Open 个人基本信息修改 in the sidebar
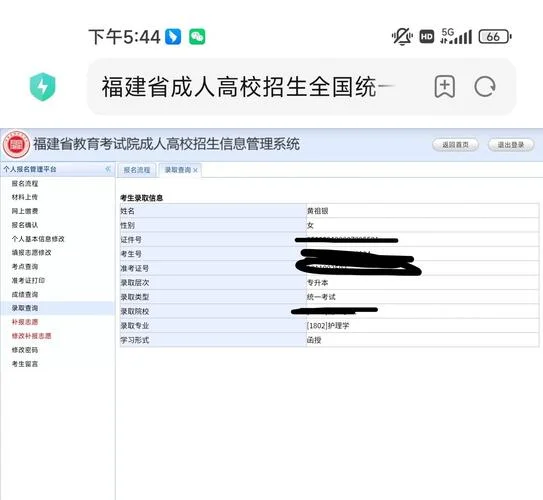 coord(38,239)
